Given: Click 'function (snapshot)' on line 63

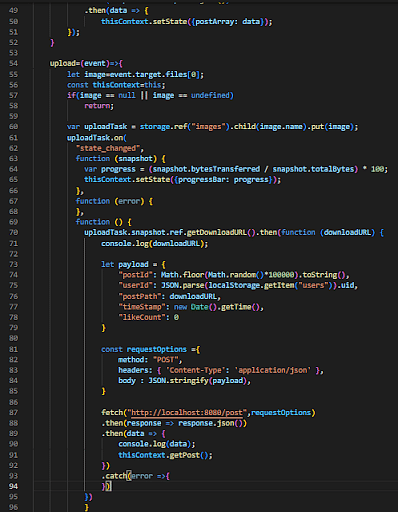Looking at the screenshot, I should [x=116, y=158].
